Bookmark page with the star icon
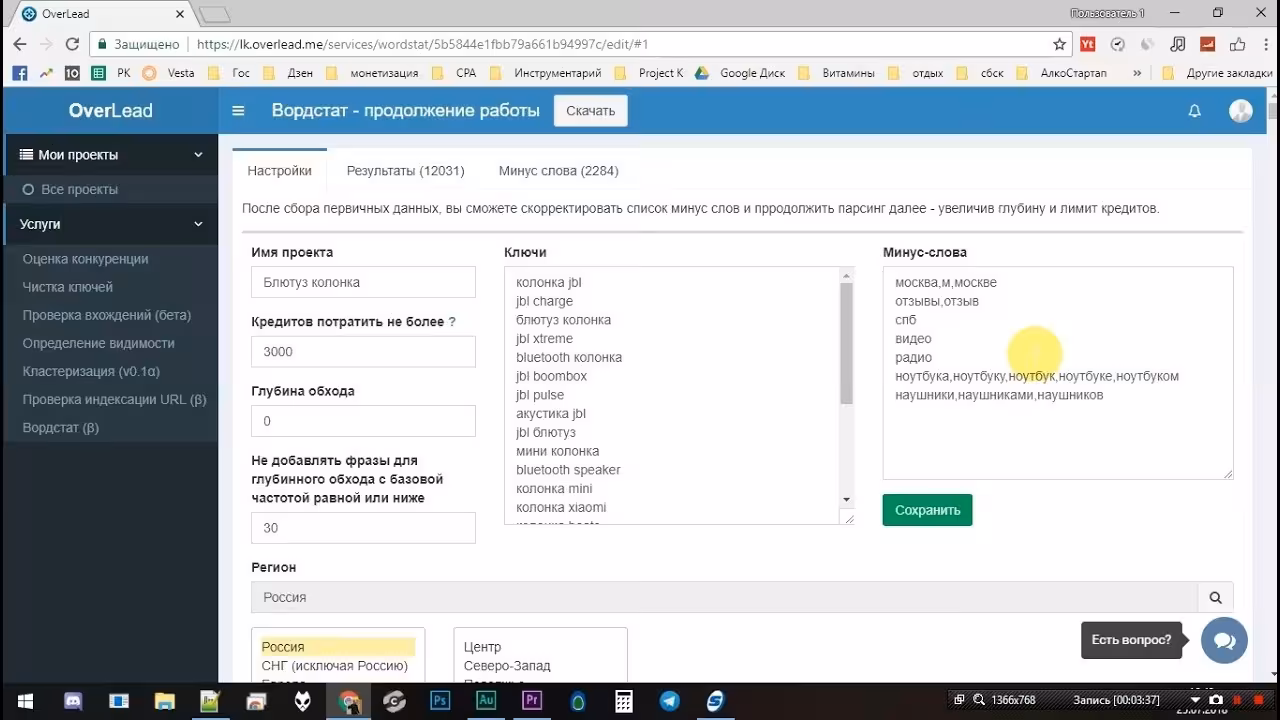This screenshot has height=720, width=1280. (1059, 44)
